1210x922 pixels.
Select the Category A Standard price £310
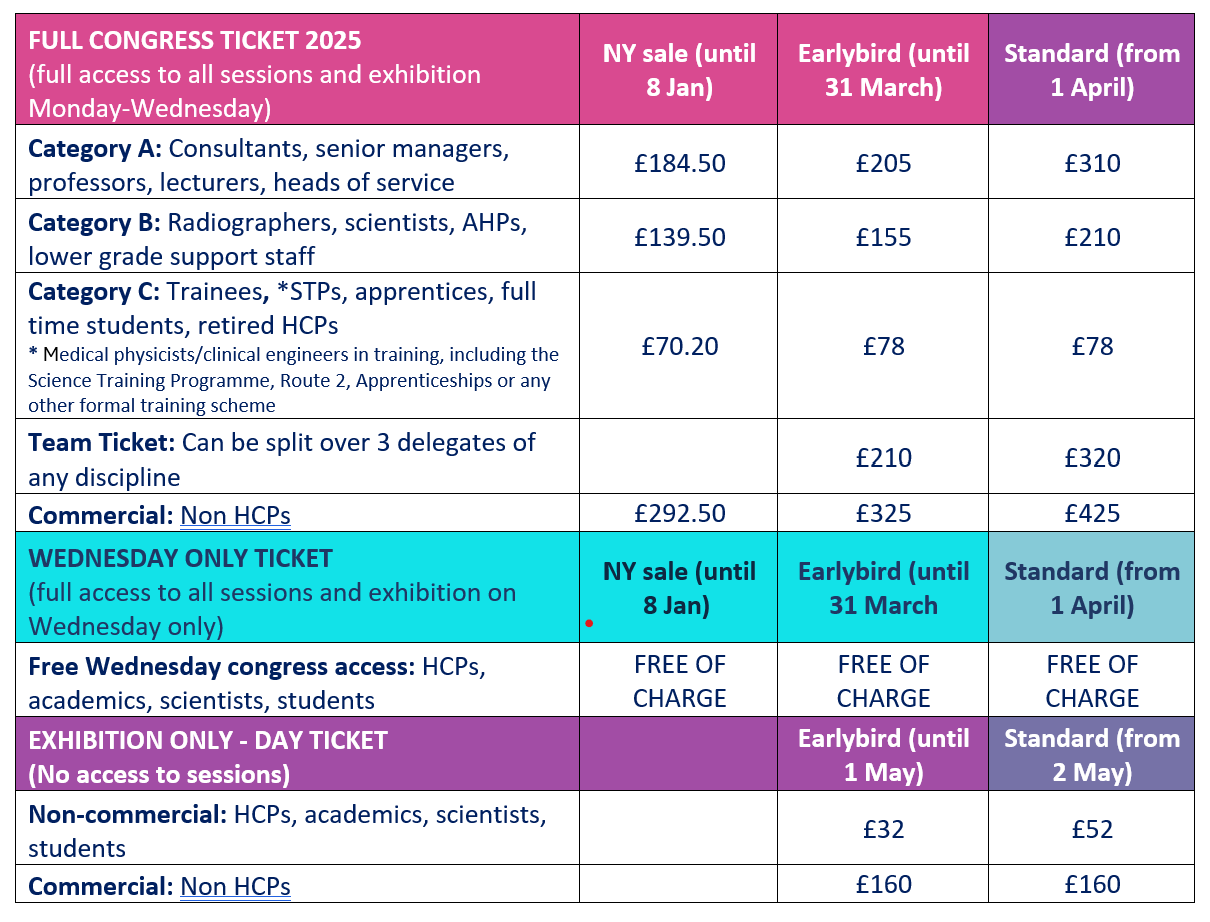[1092, 163]
